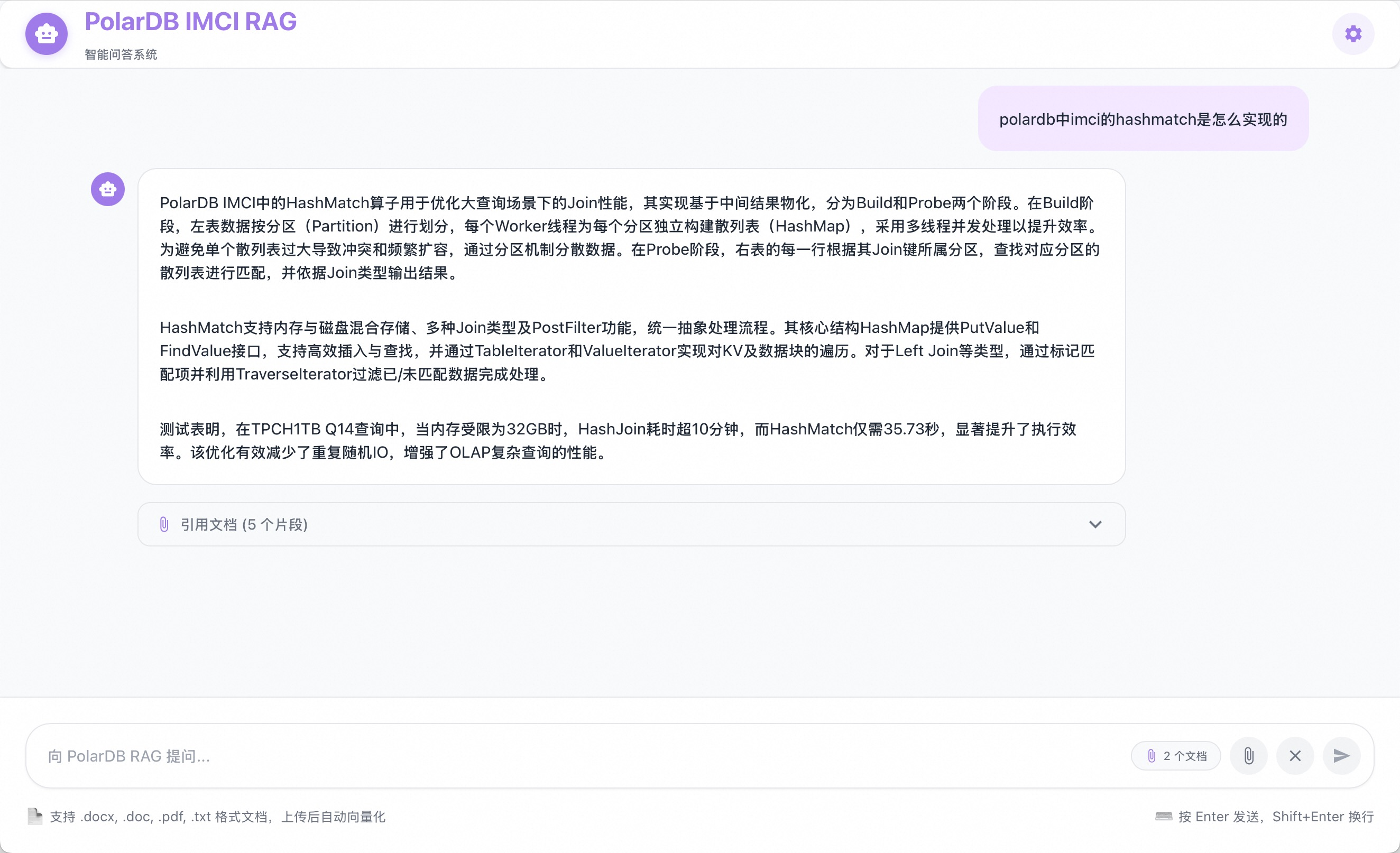Click the supported formats hint text
The width and height of the screenshot is (1400, 853).
(218, 816)
